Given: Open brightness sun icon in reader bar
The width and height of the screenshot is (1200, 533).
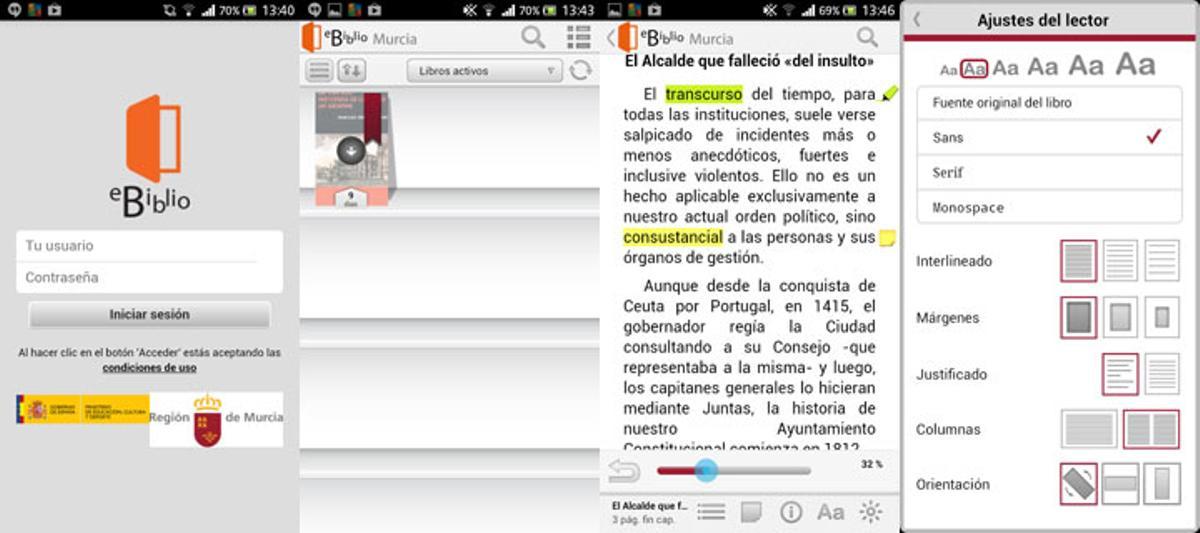Looking at the screenshot, I should (871, 512).
